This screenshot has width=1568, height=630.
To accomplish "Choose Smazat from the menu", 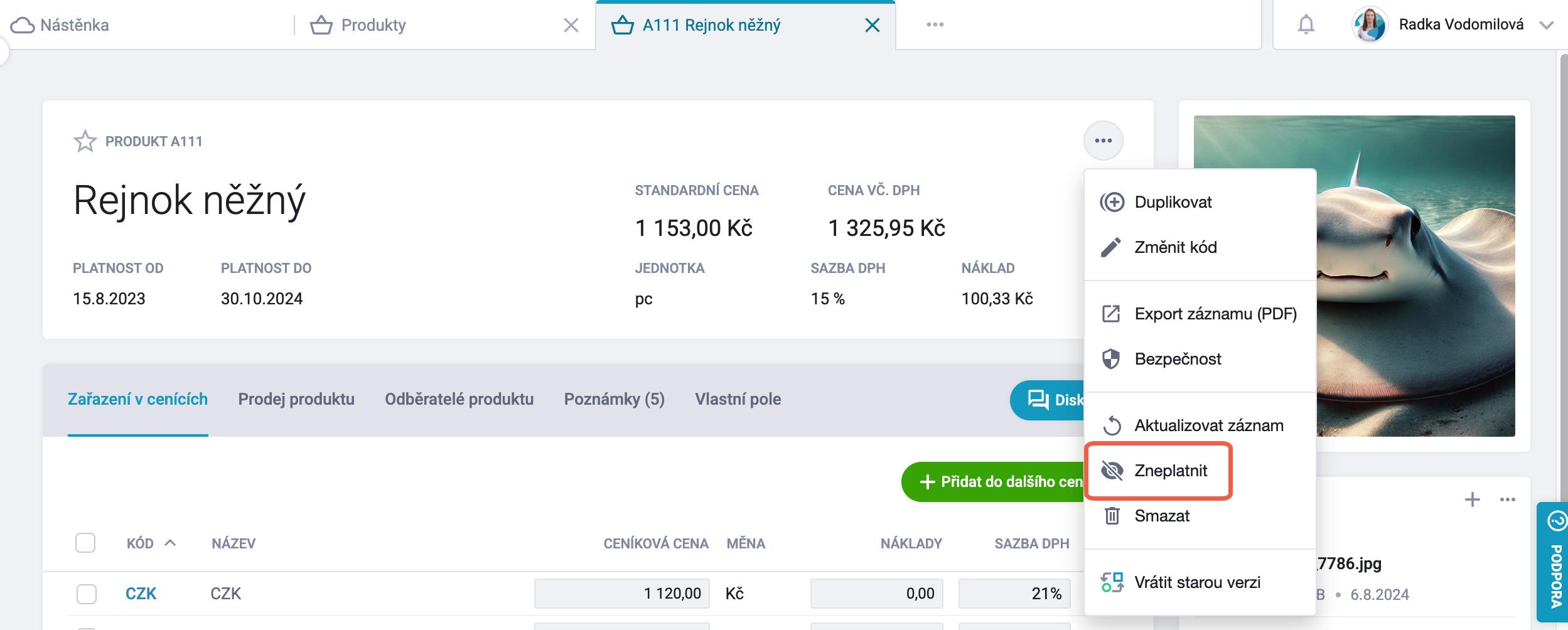I will pyautogui.click(x=1200, y=516).
